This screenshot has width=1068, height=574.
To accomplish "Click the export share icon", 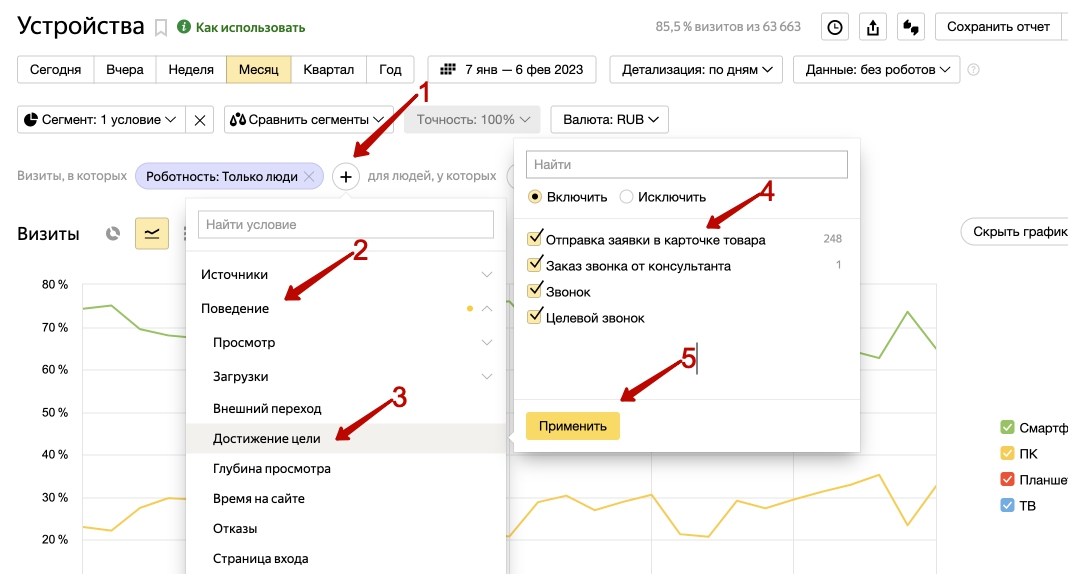I will click(x=873, y=27).
